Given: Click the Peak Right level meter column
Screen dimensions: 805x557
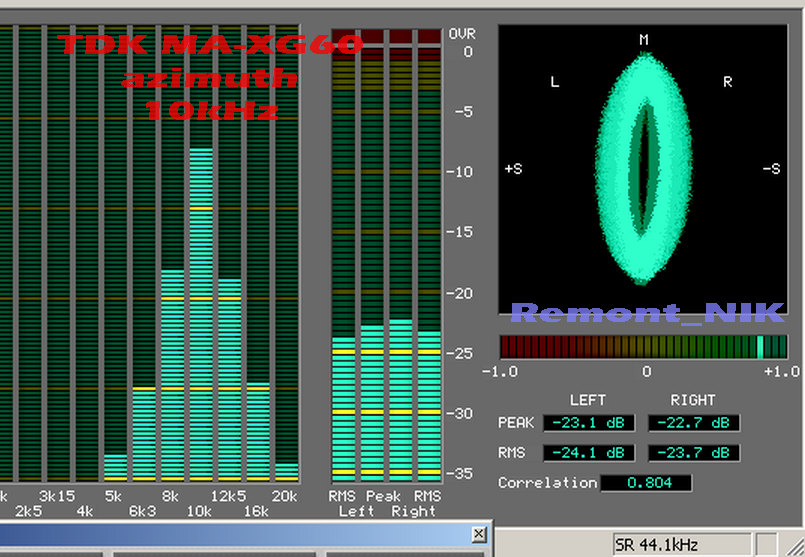Looking at the screenshot, I should tap(400, 400).
